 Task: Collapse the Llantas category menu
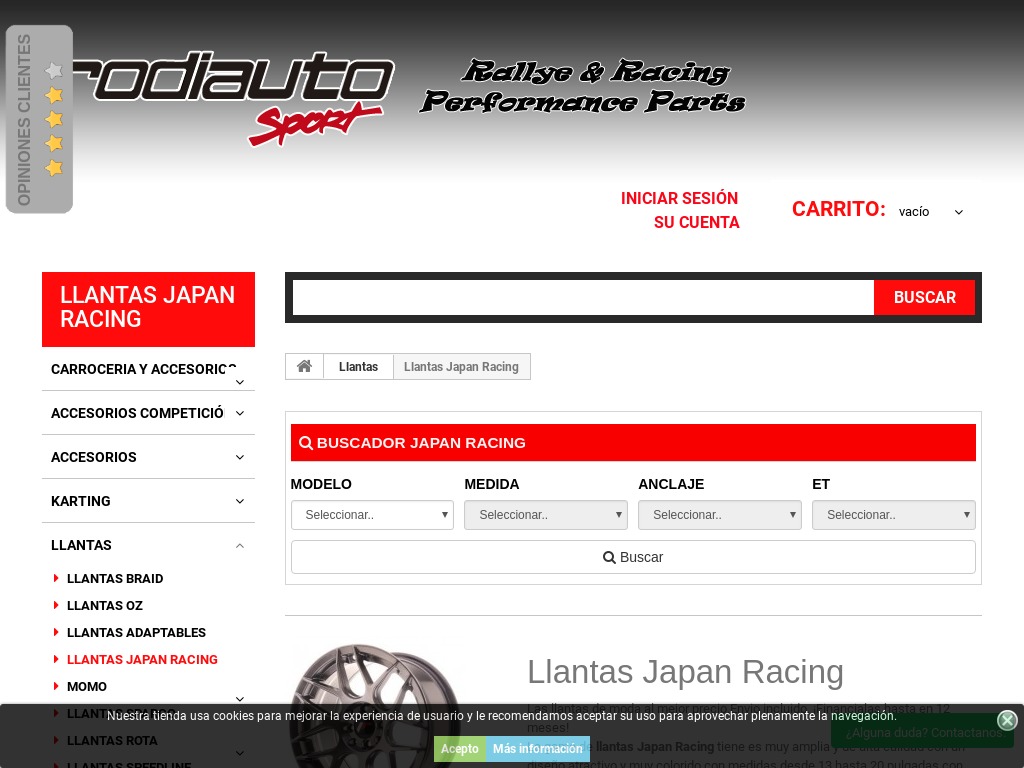(x=240, y=545)
